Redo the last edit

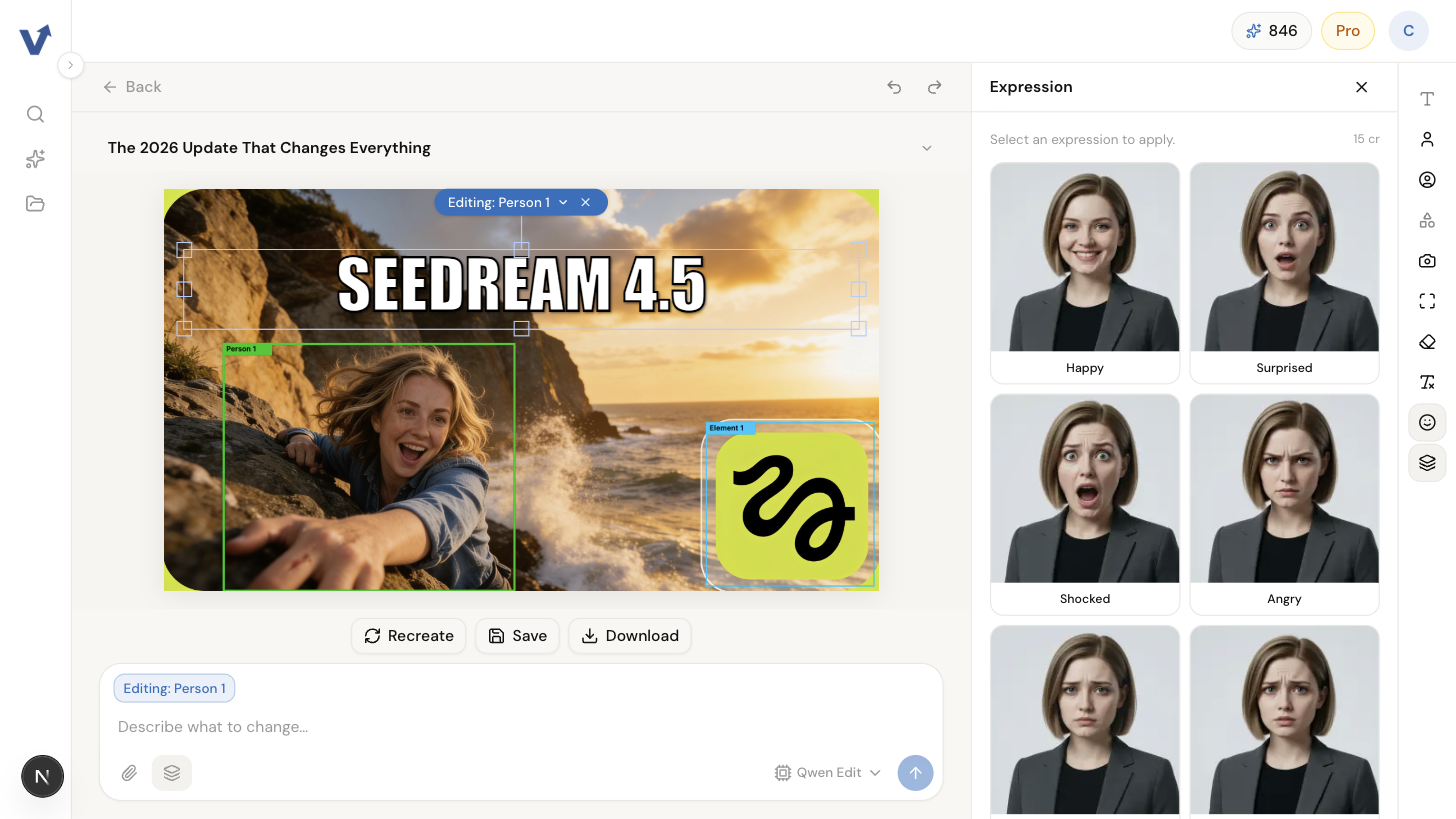934,87
